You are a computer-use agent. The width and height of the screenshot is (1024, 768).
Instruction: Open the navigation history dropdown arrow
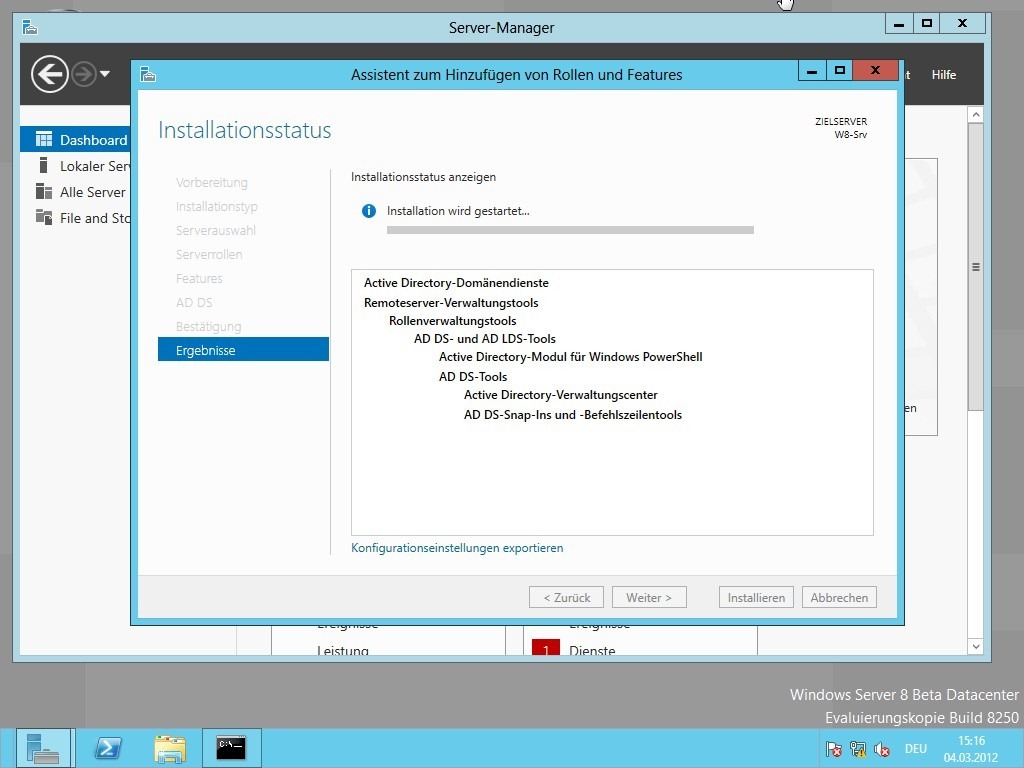point(104,74)
